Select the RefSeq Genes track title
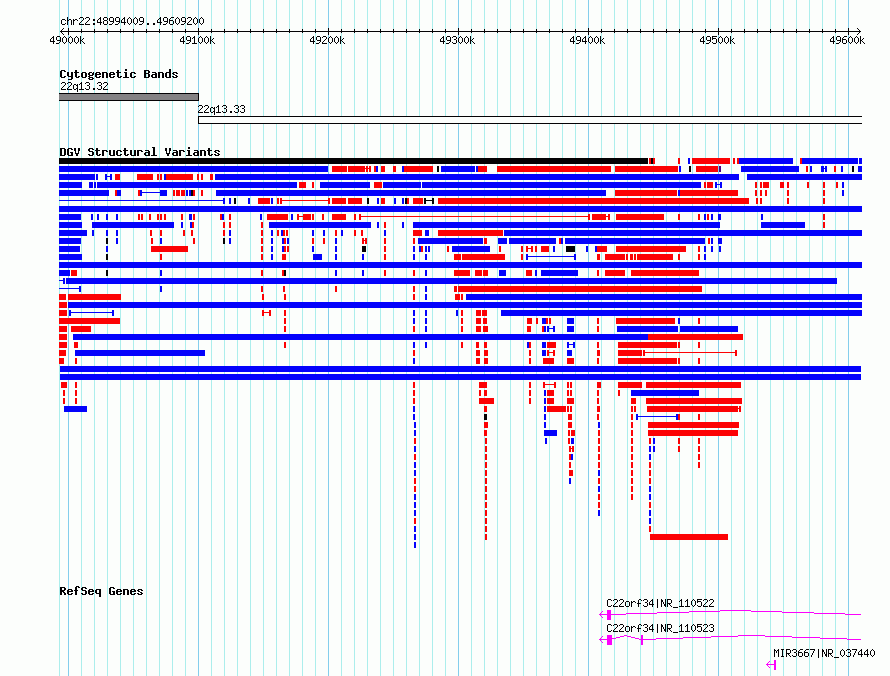The height and width of the screenshot is (676, 890). (x=101, y=591)
